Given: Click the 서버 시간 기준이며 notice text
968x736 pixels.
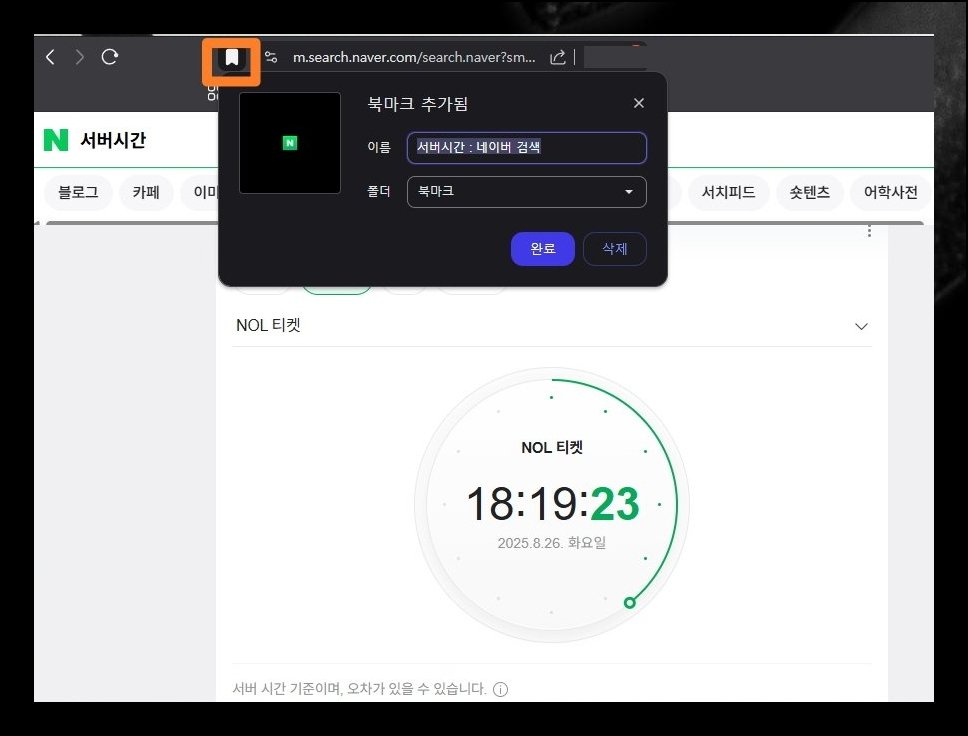Looking at the screenshot, I should 359,688.
